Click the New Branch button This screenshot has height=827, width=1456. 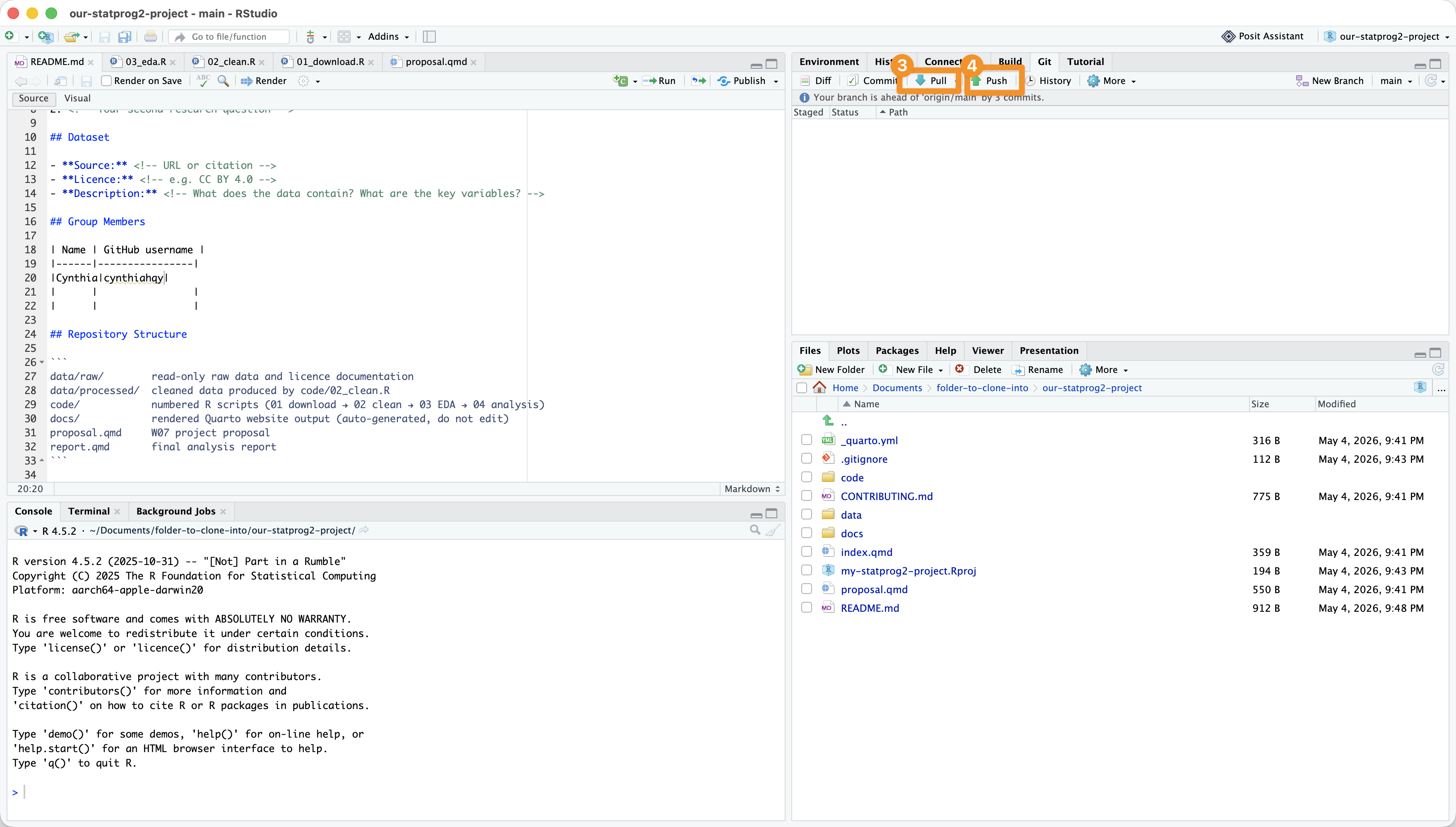click(x=1330, y=81)
